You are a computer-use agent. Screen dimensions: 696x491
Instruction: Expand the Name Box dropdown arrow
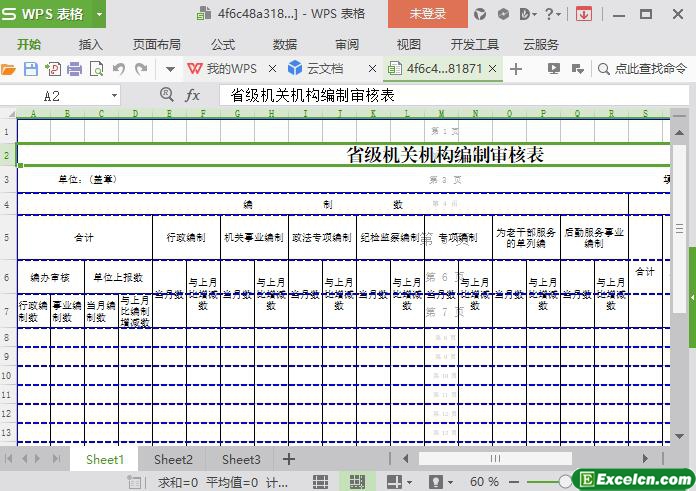point(114,95)
